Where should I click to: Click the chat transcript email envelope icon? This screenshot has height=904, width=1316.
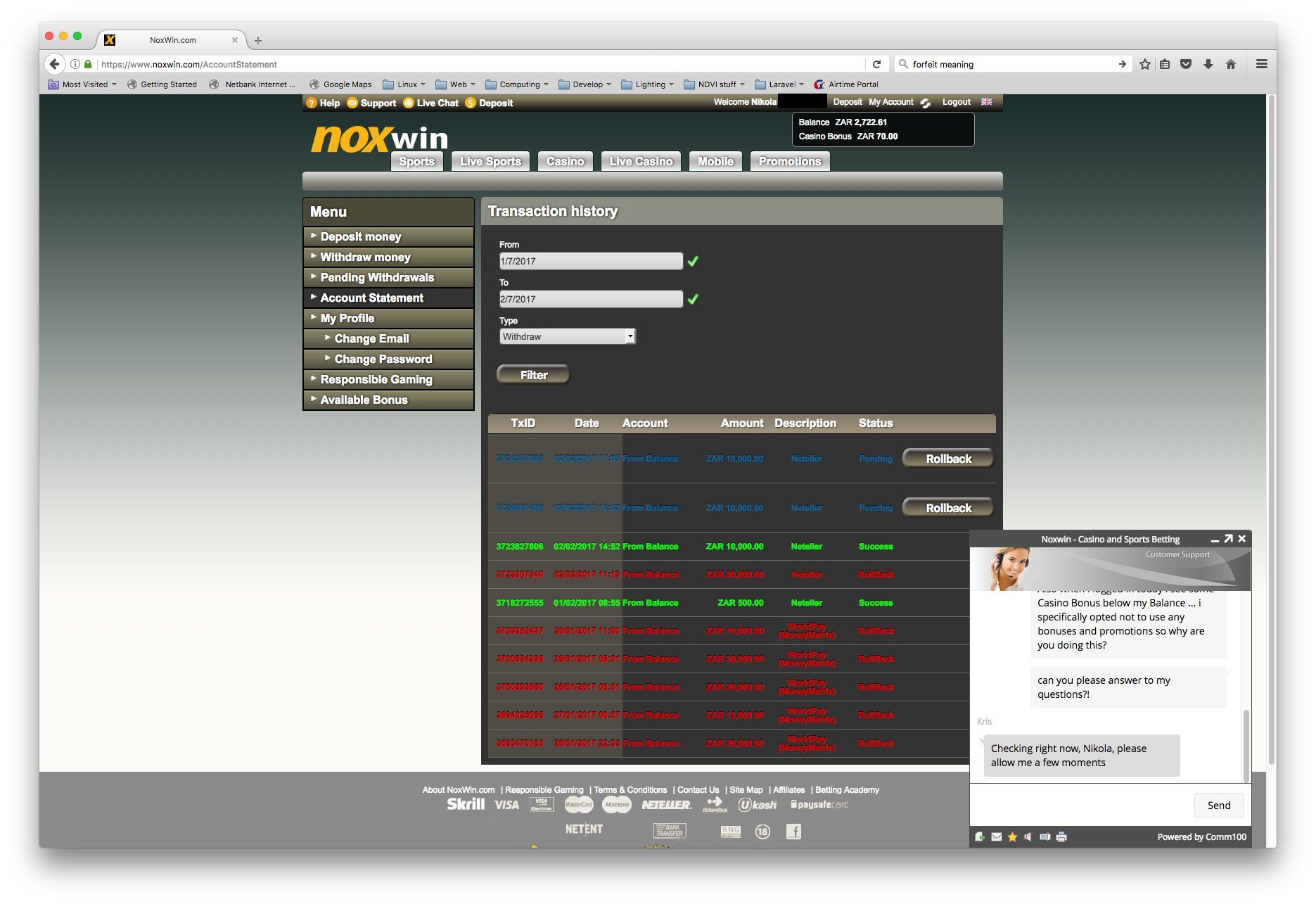click(997, 837)
